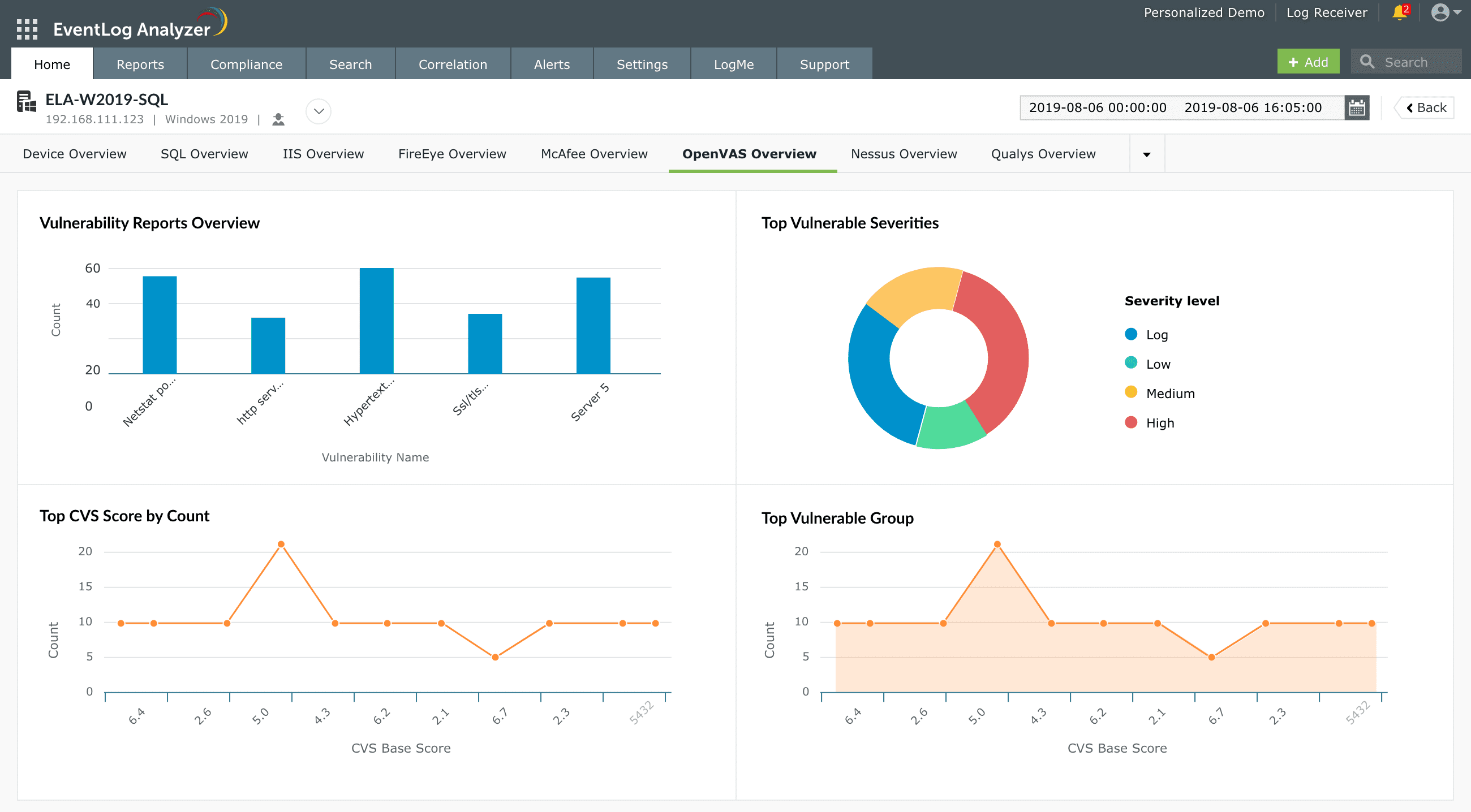Open the user profile avatar icon
Screen dimensions: 1471x812
1439,12
